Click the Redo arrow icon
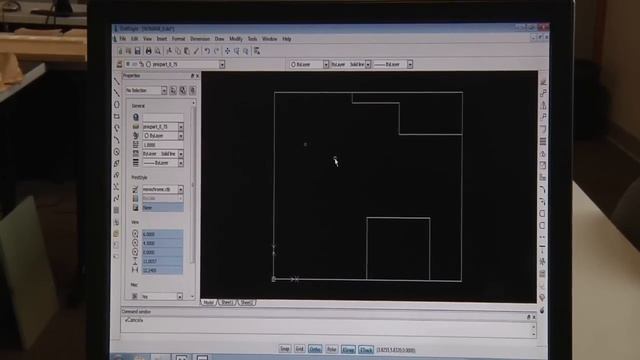The image size is (640, 360). point(216,51)
